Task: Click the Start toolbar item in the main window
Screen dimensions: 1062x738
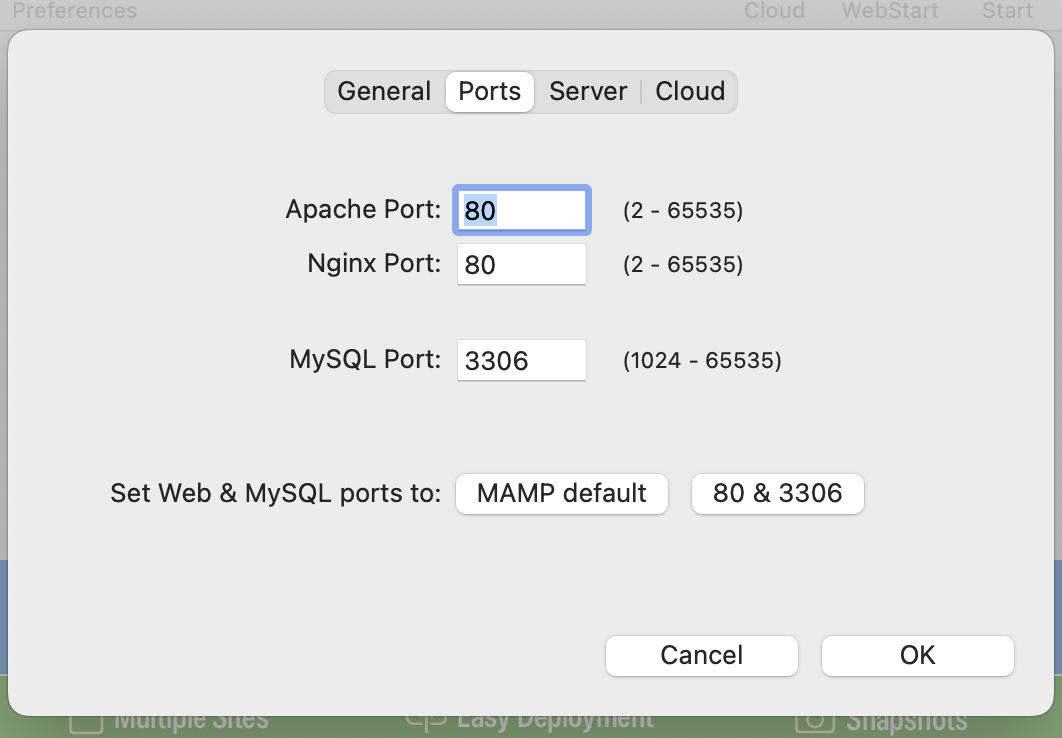Action: (1007, 10)
